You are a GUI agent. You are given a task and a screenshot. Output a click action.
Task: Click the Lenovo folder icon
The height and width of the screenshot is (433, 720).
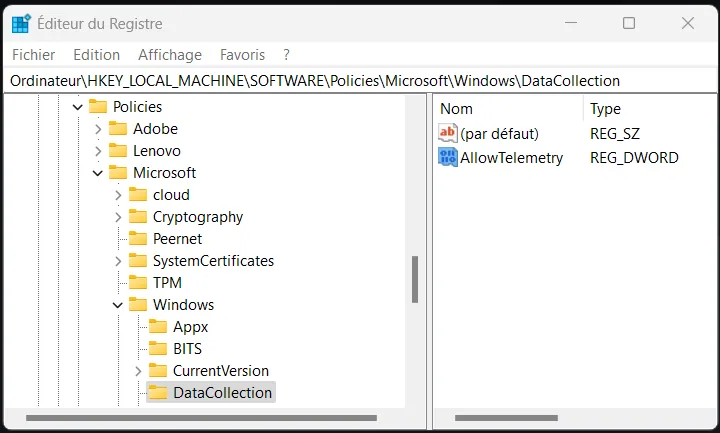pos(118,151)
